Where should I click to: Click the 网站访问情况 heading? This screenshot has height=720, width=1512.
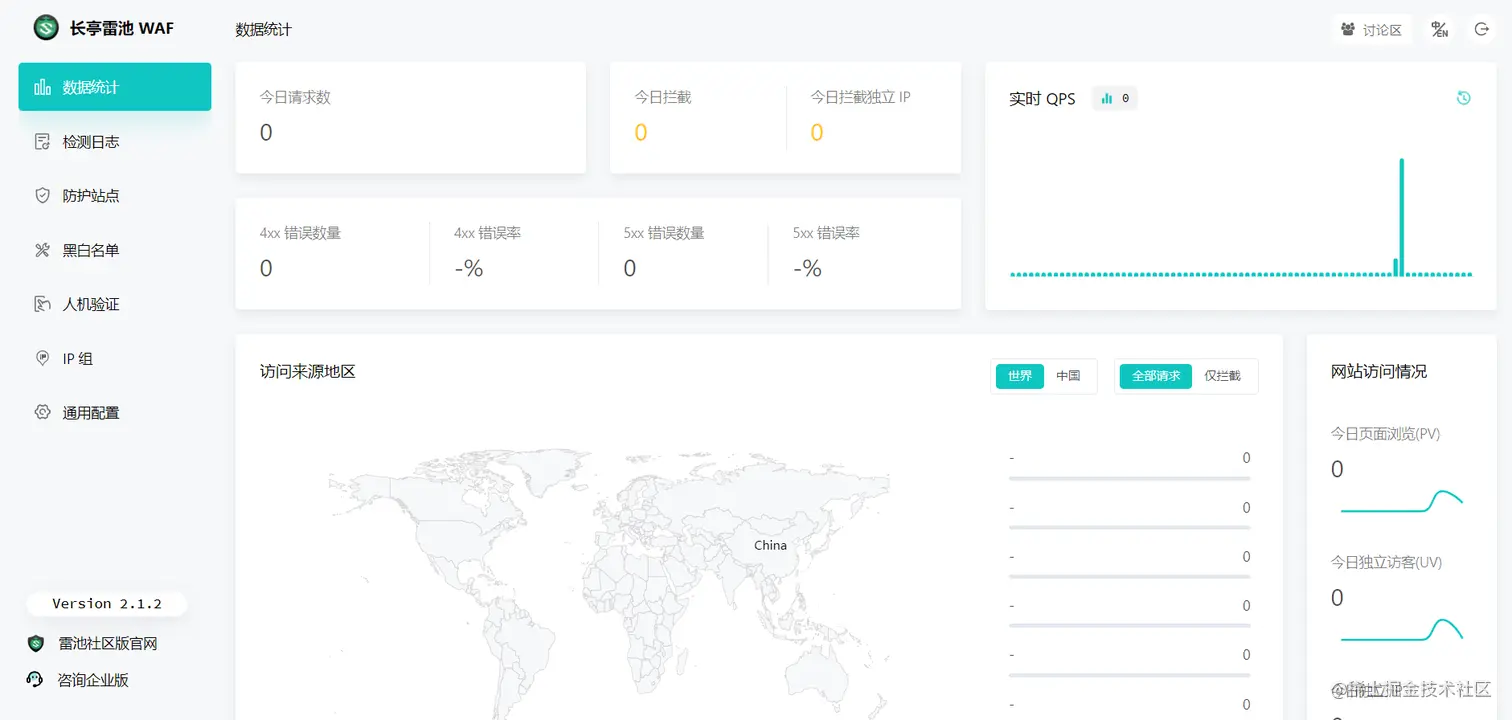tap(1379, 372)
